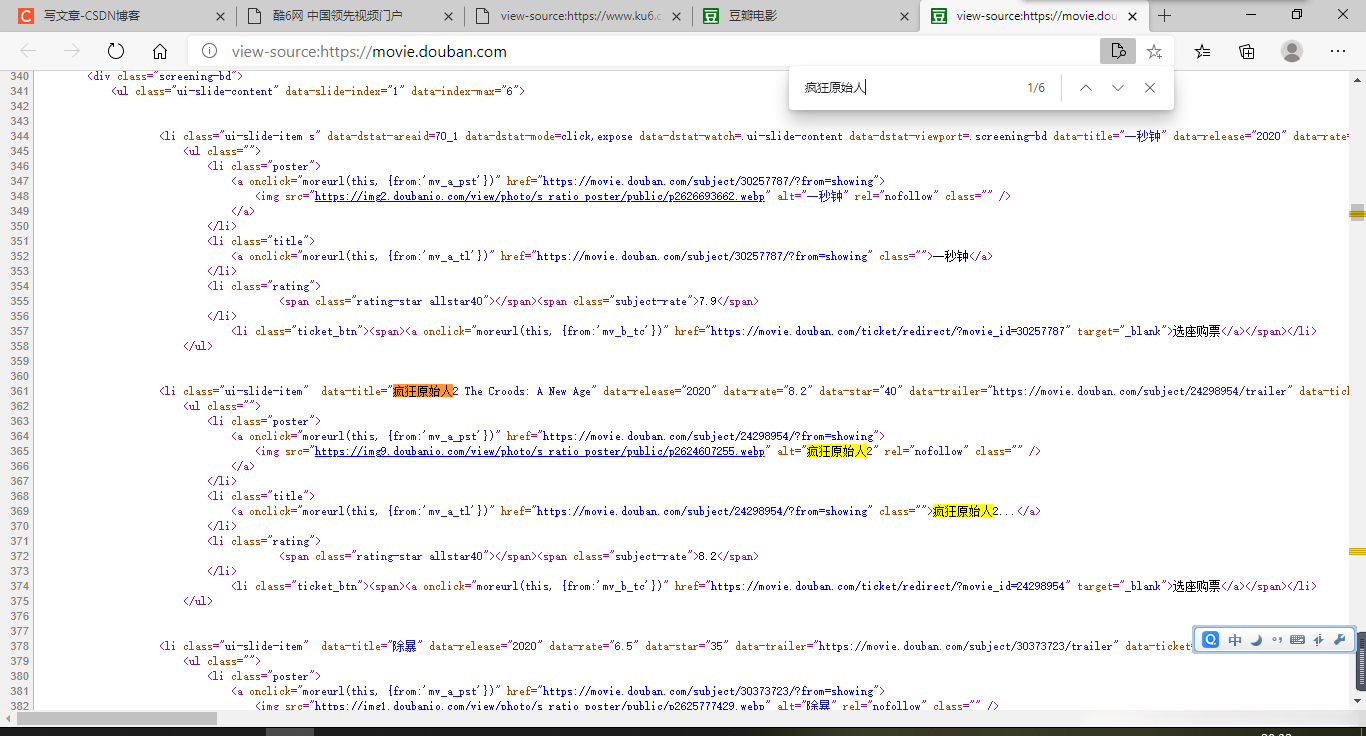Open a new browser tab
The height and width of the screenshot is (736, 1366).
click(1164, 15)
